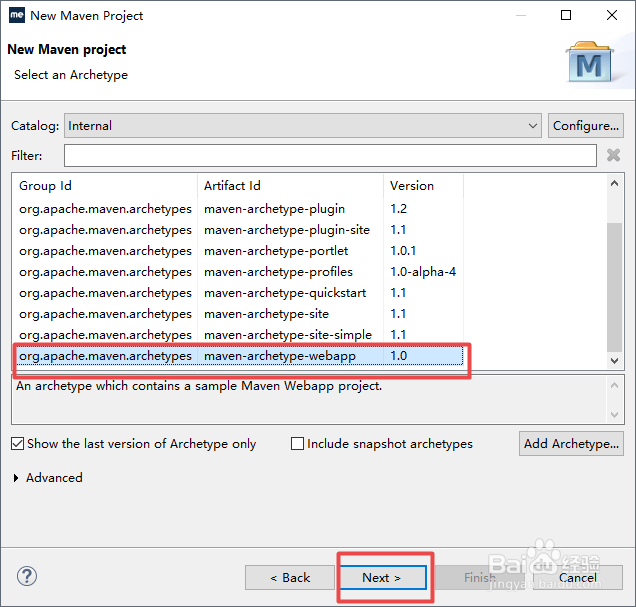Click the archetype list scroll up arrow
This screenshot has width=636, height=607.
tap(615, 183)
